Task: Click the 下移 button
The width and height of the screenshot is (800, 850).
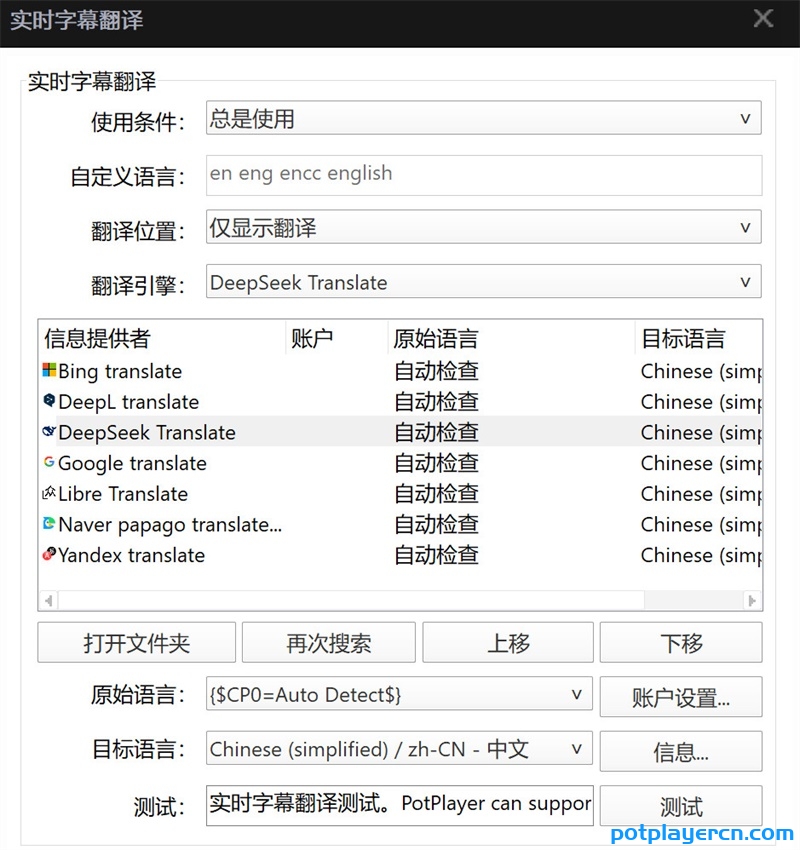Action: (681, 642)
